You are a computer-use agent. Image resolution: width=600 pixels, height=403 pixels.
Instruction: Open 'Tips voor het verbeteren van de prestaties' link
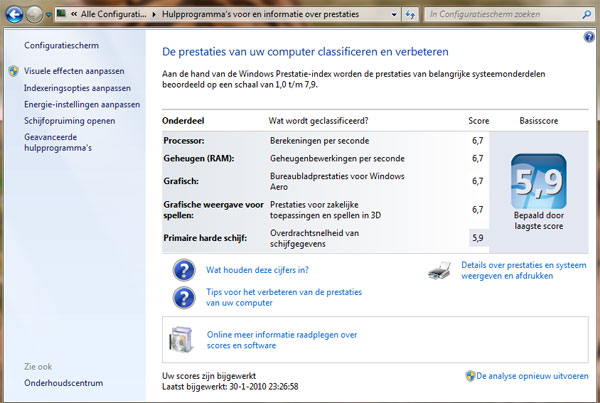point(284,297)
